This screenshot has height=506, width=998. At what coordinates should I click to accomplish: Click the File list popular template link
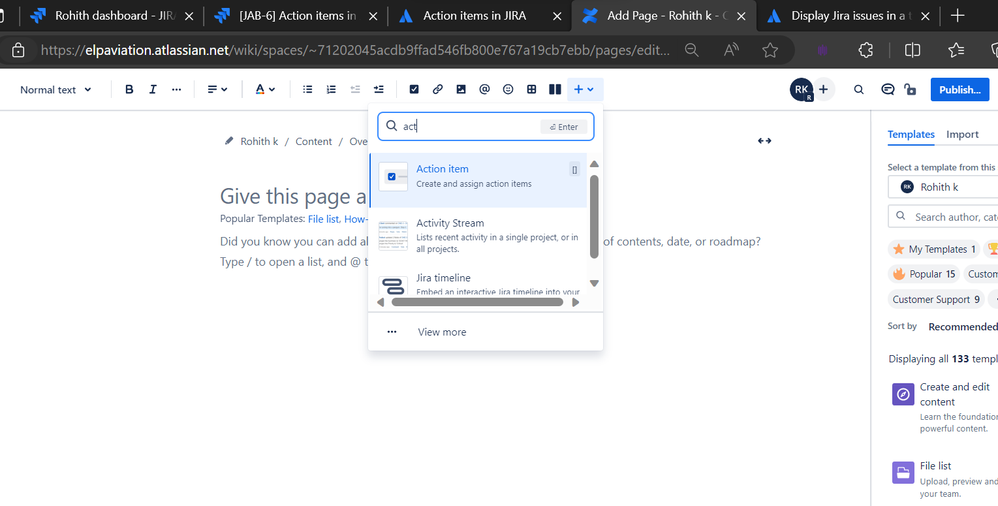323,219
